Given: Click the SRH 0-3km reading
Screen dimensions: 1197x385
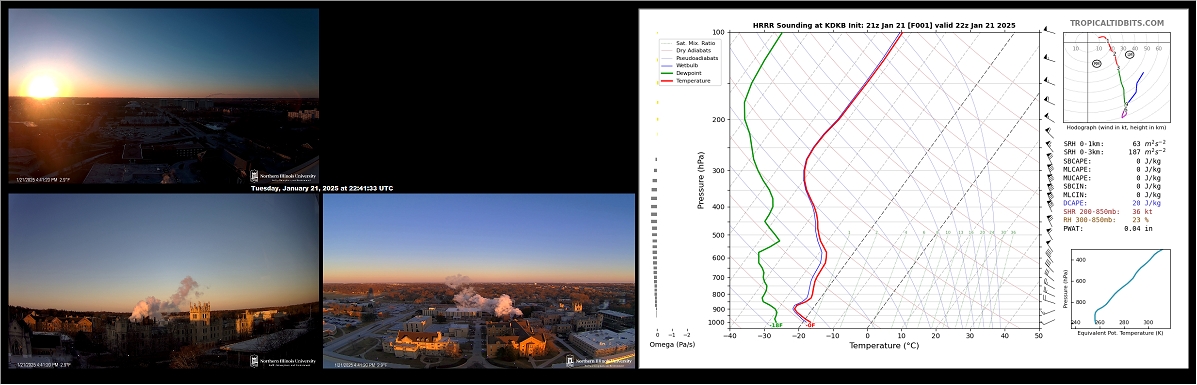Looking at the screenshot, I should point(1115,153).
